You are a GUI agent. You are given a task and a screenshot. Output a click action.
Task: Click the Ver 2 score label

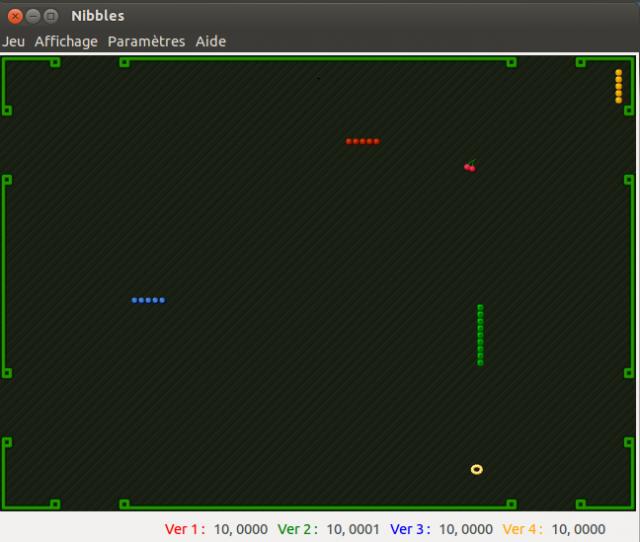coord(298,529)
